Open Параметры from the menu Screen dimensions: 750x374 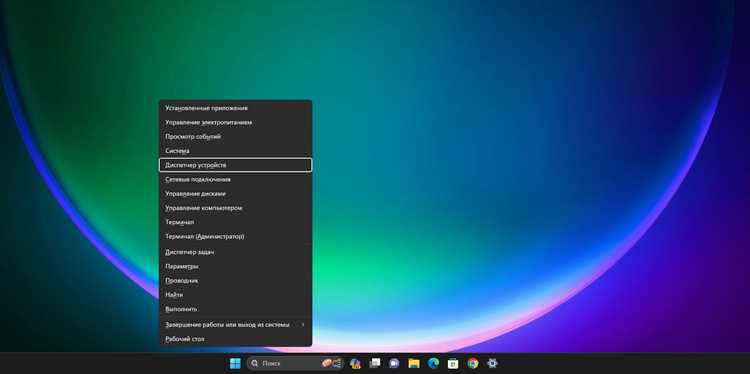point(235,266)
